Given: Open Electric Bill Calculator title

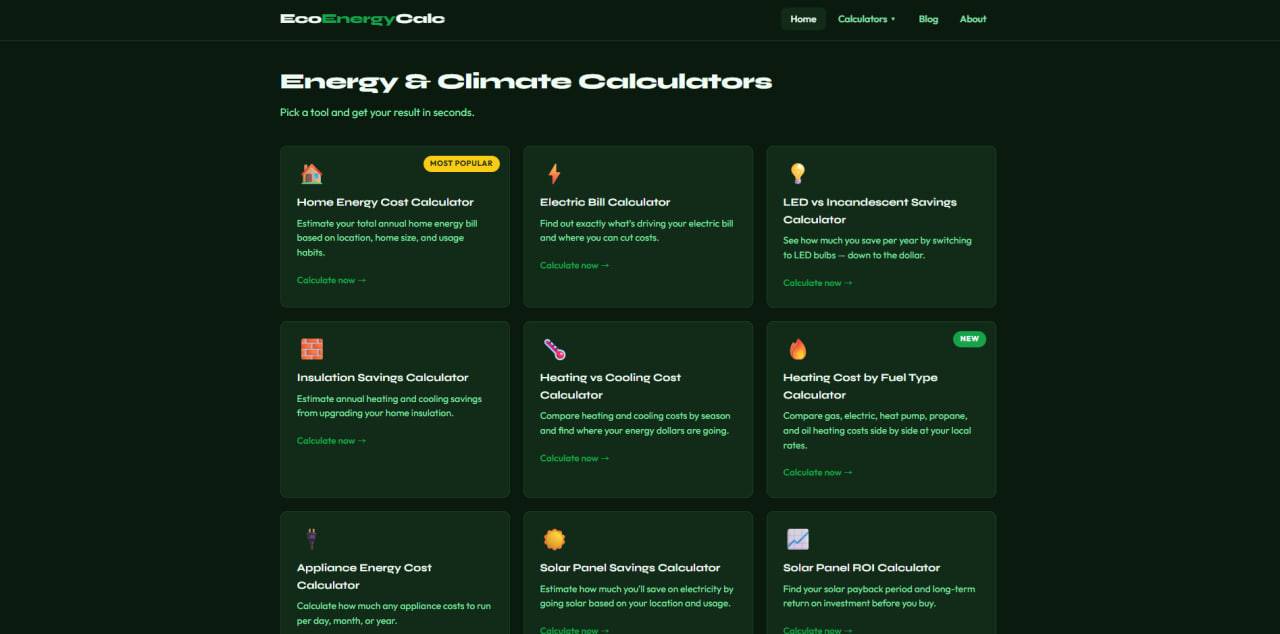Looking at the screenshot, I should 605,202.
